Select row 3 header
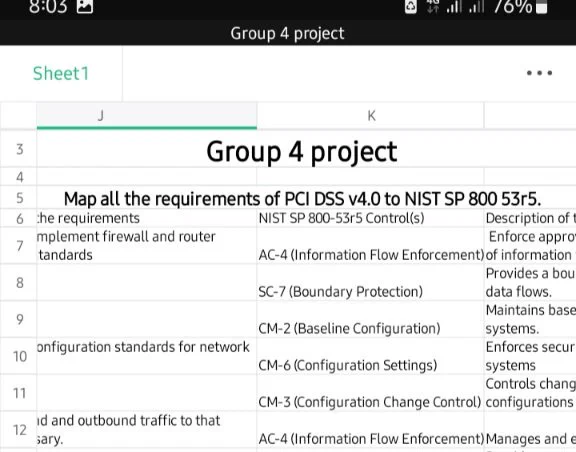This screenshot has width=576, height=452. (x=19, y=149)
